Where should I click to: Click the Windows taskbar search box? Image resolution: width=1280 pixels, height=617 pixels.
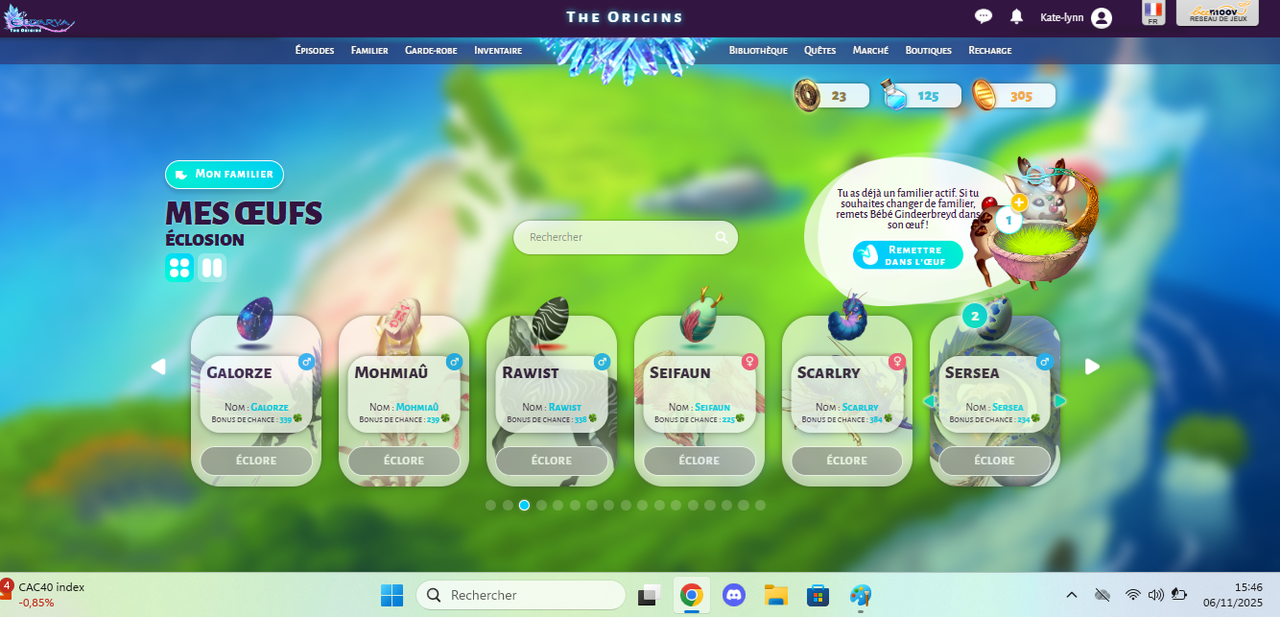pos(521,595)
